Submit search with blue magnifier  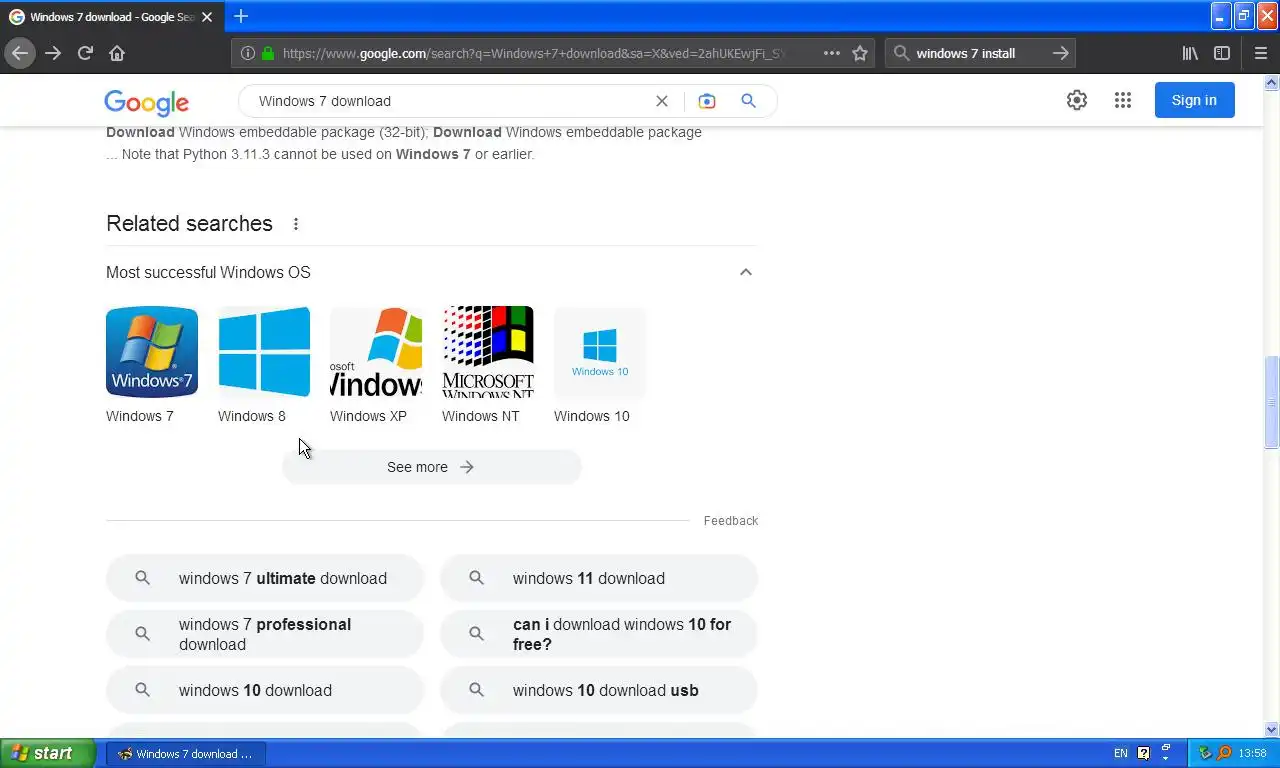point(748,101)
